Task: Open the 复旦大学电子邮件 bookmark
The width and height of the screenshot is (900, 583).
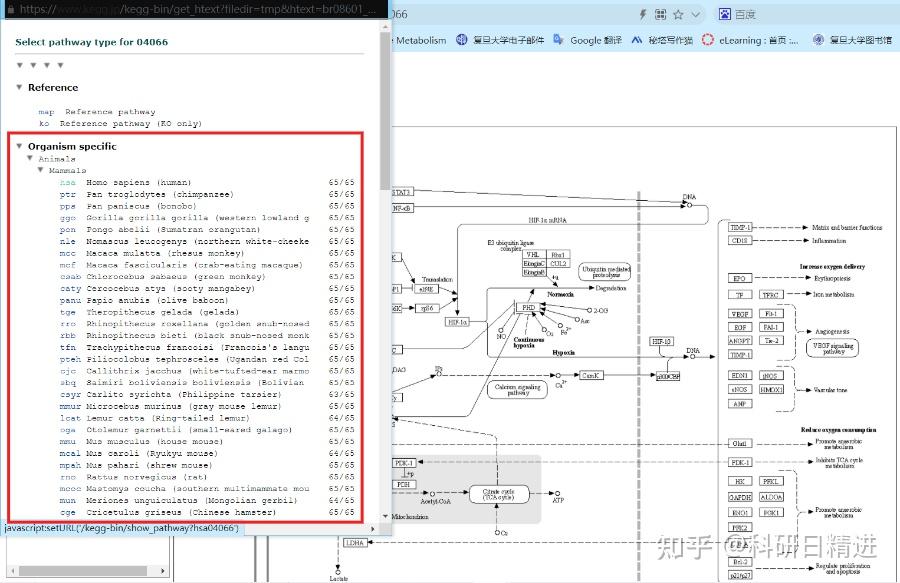Action: coord(501,40)
